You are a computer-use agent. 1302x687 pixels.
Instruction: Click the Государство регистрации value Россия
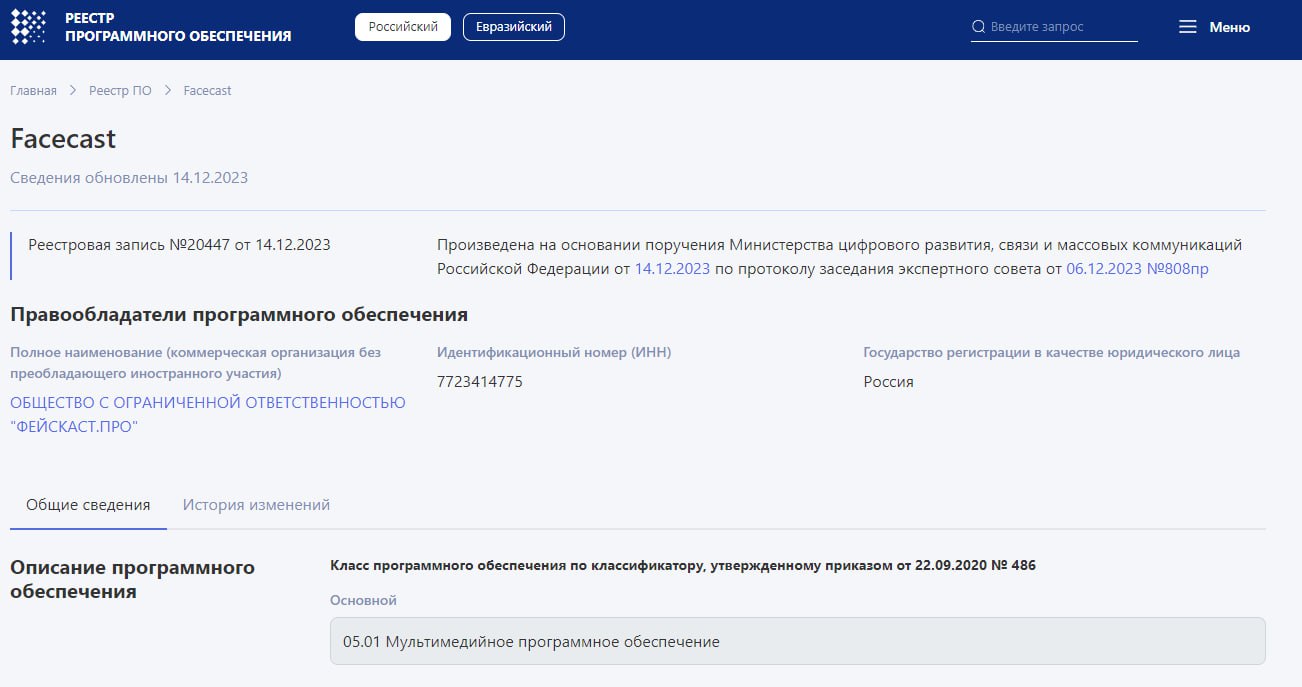click(x=887, y=381)
